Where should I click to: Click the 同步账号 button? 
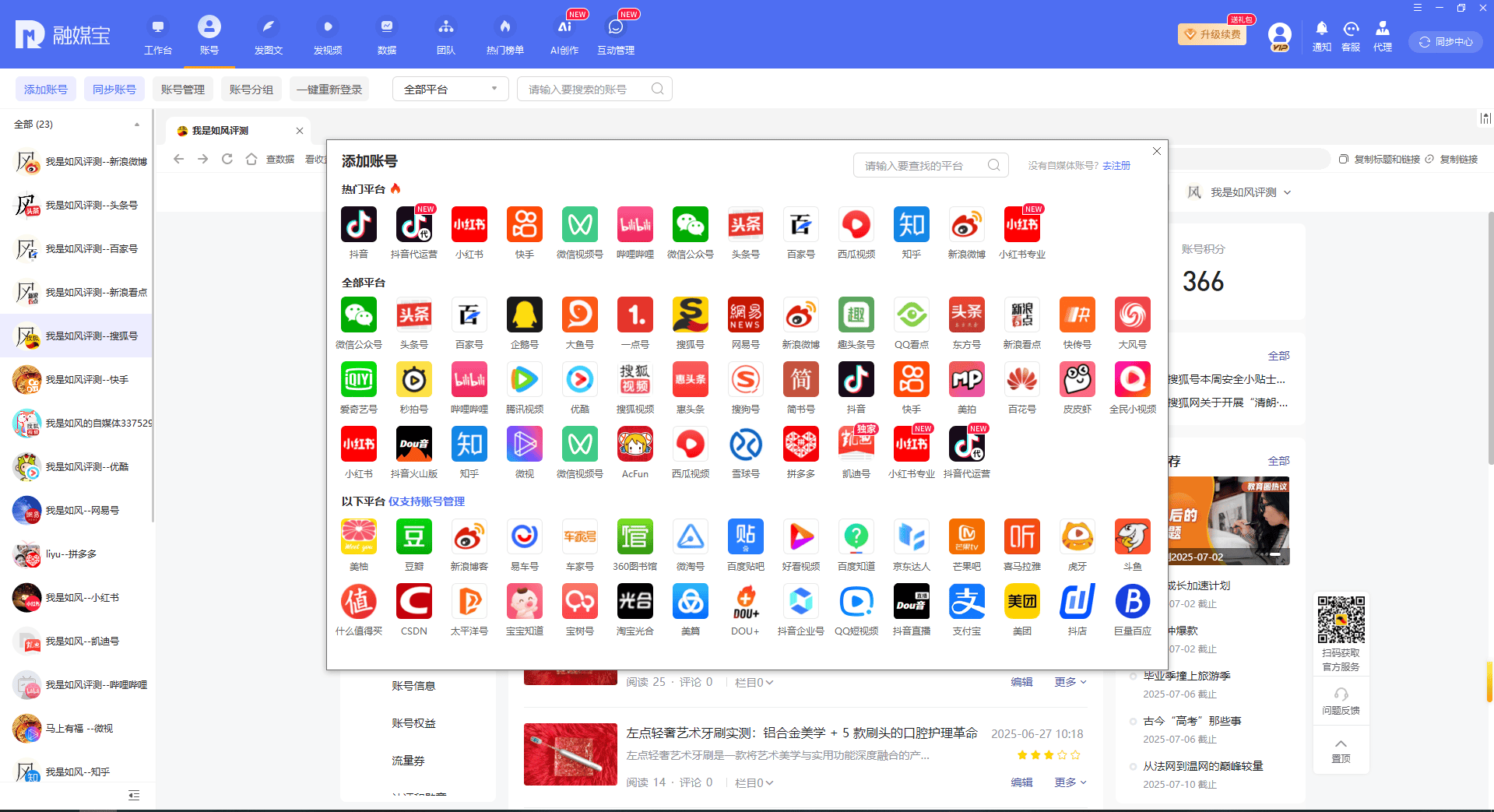click(114, 90)
